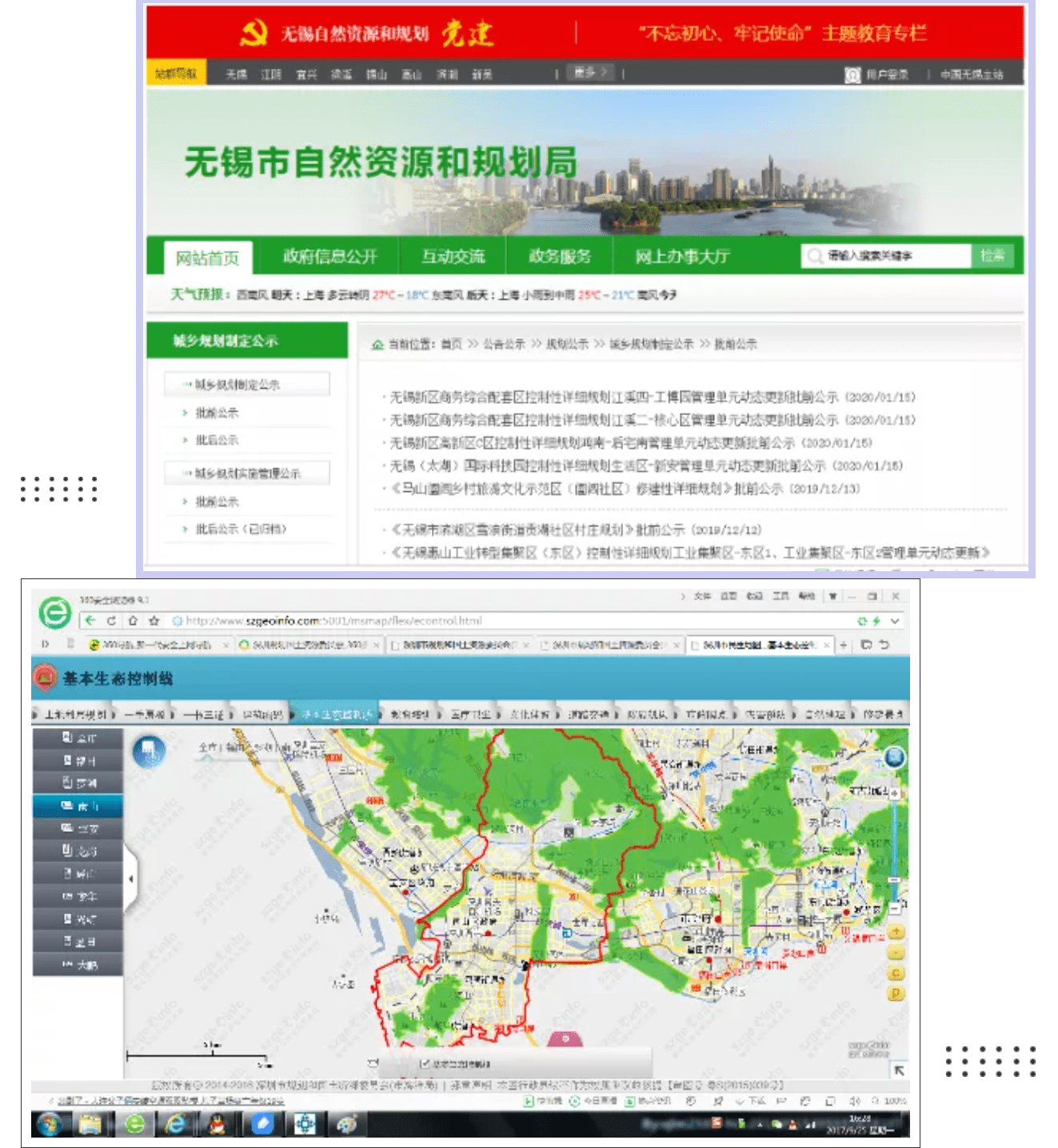
Task: Click the red emblem beside 基本生态控制线
Action: tap(45, 678)
